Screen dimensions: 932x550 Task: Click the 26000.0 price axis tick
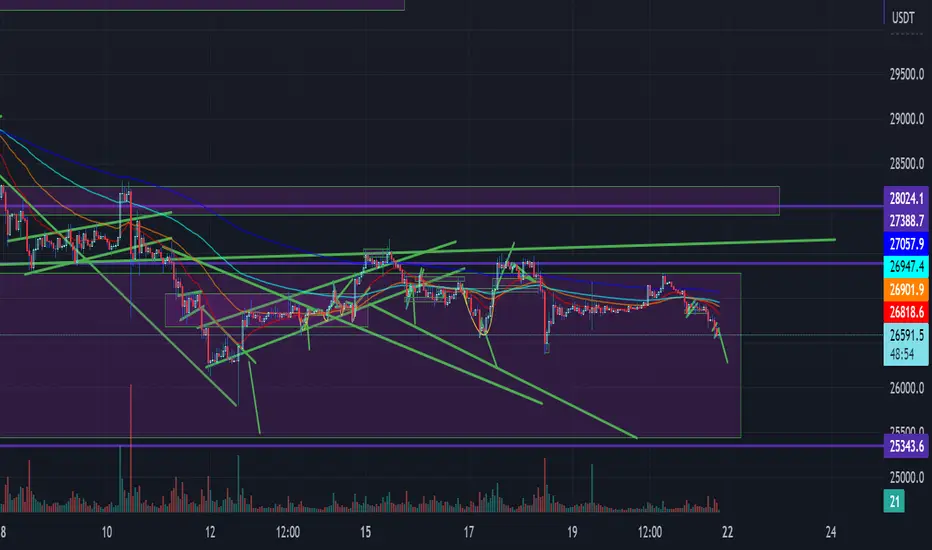click(x=906, y=388)
